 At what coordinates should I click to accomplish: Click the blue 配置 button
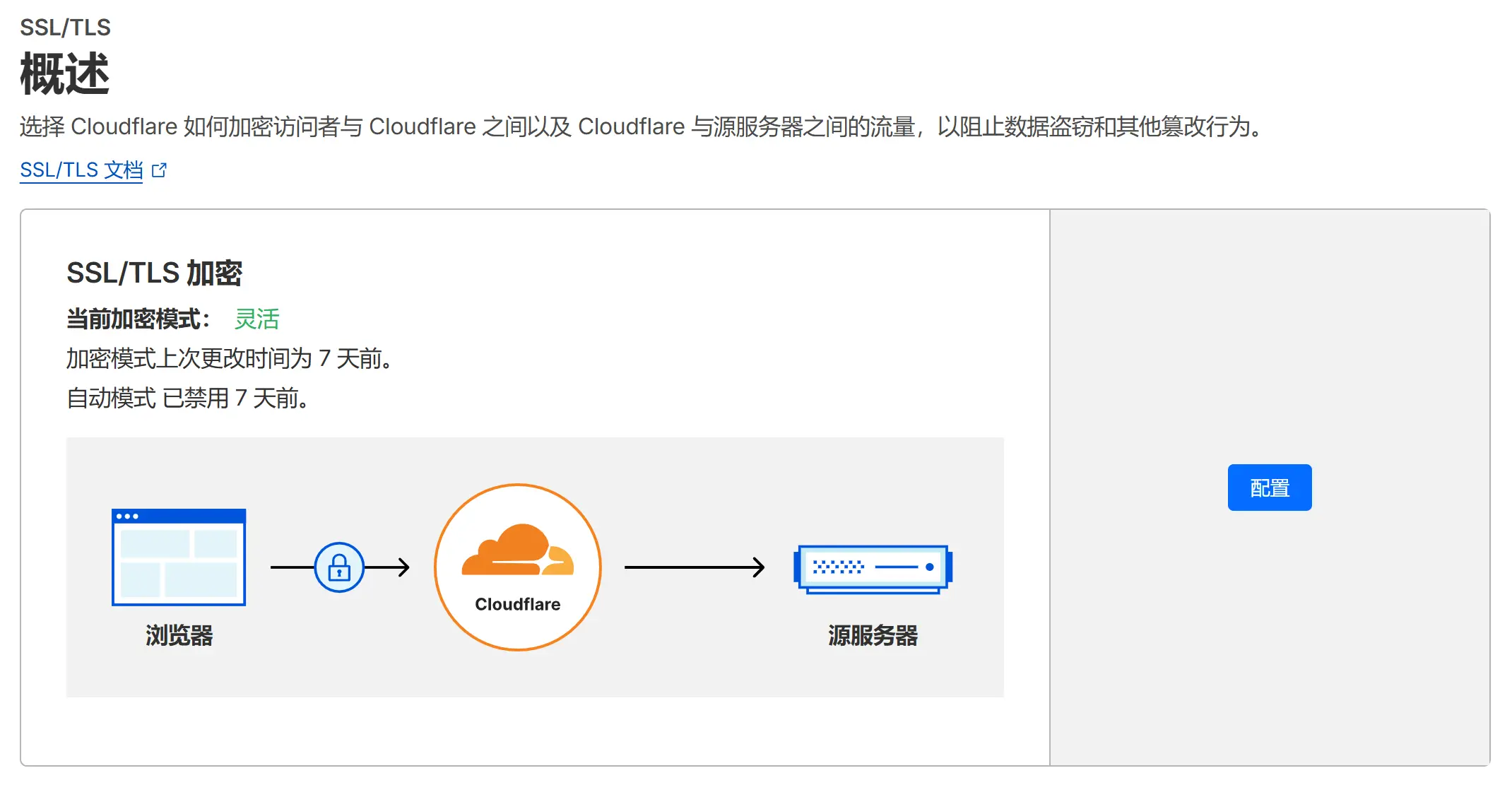click(x=1269, y=488)
